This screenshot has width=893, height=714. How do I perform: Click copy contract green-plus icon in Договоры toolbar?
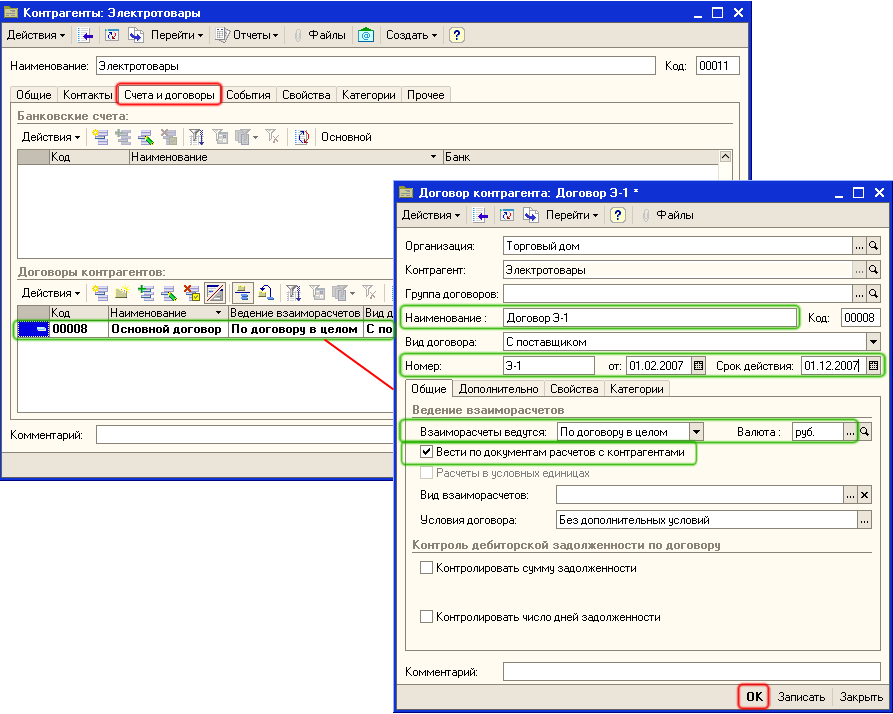146,293
